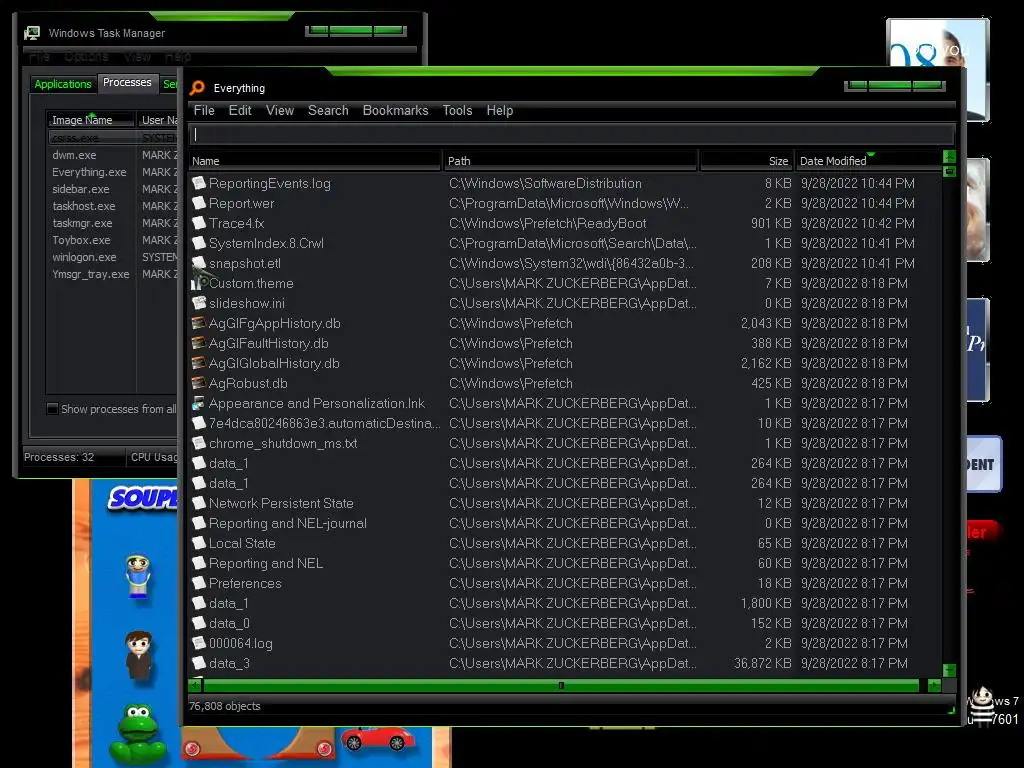Viewport: 1024px width, 768px height.
Task: Select the Reporting and NEL file name
Action: pos(266,563)
